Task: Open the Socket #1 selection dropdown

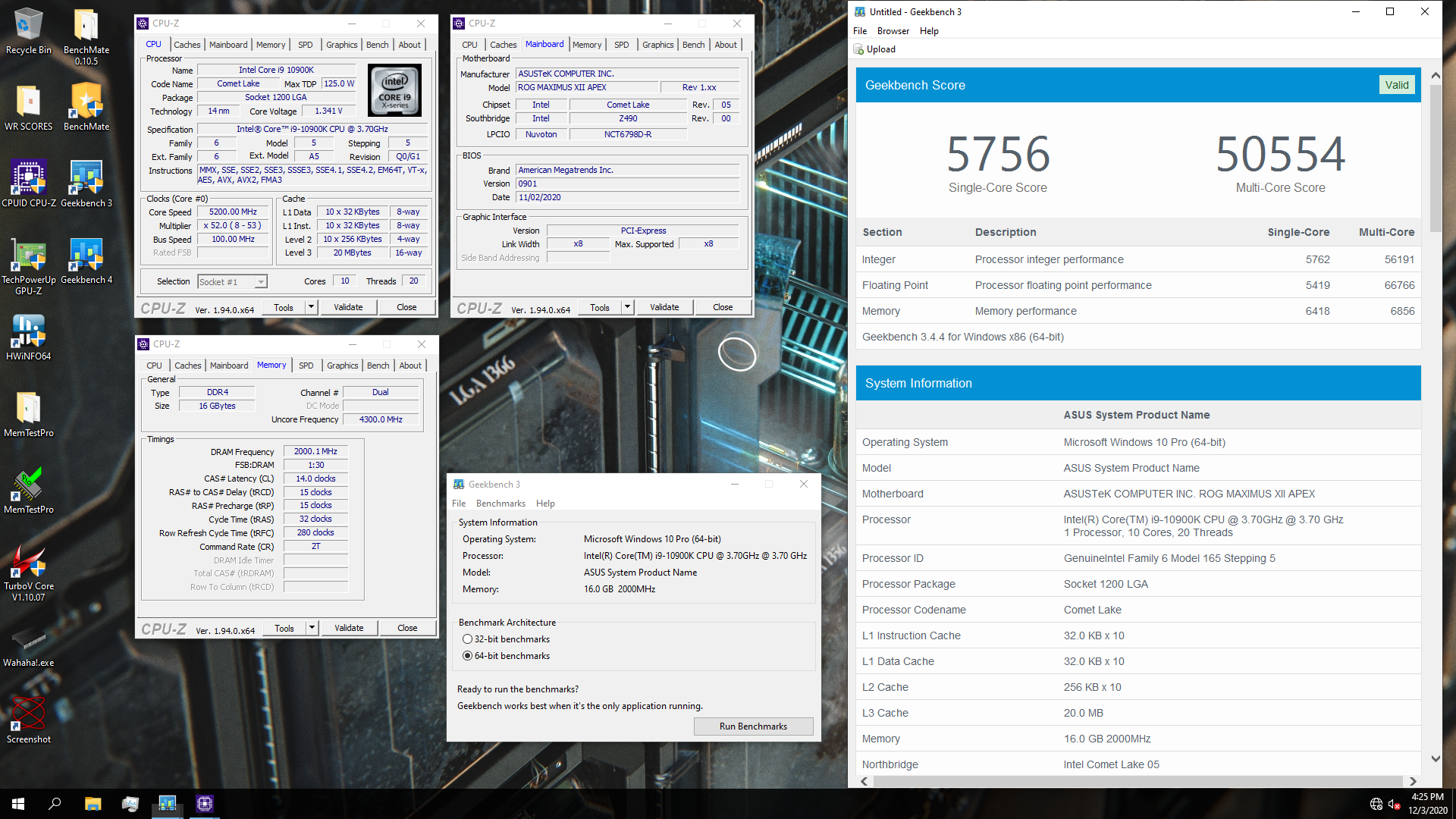Action: pos(232,281)
